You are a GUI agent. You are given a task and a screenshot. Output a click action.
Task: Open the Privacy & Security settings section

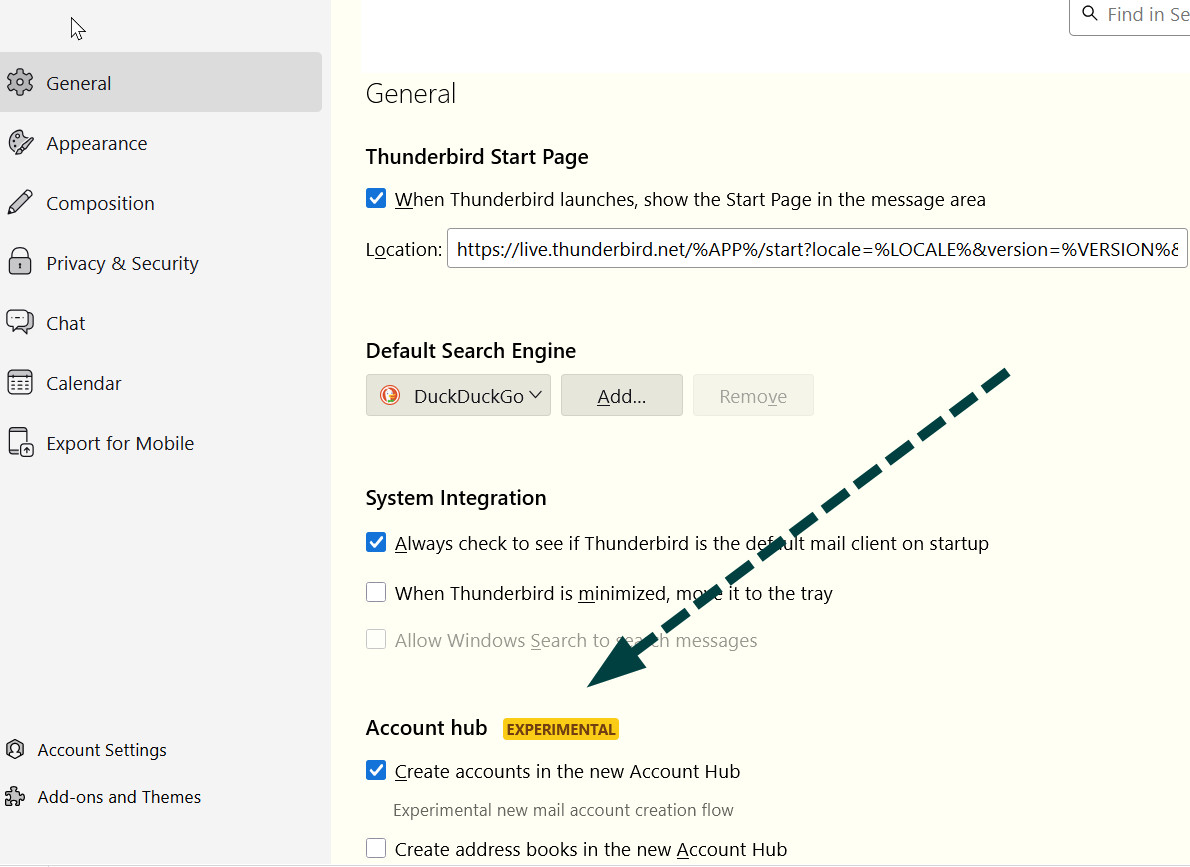122,263
